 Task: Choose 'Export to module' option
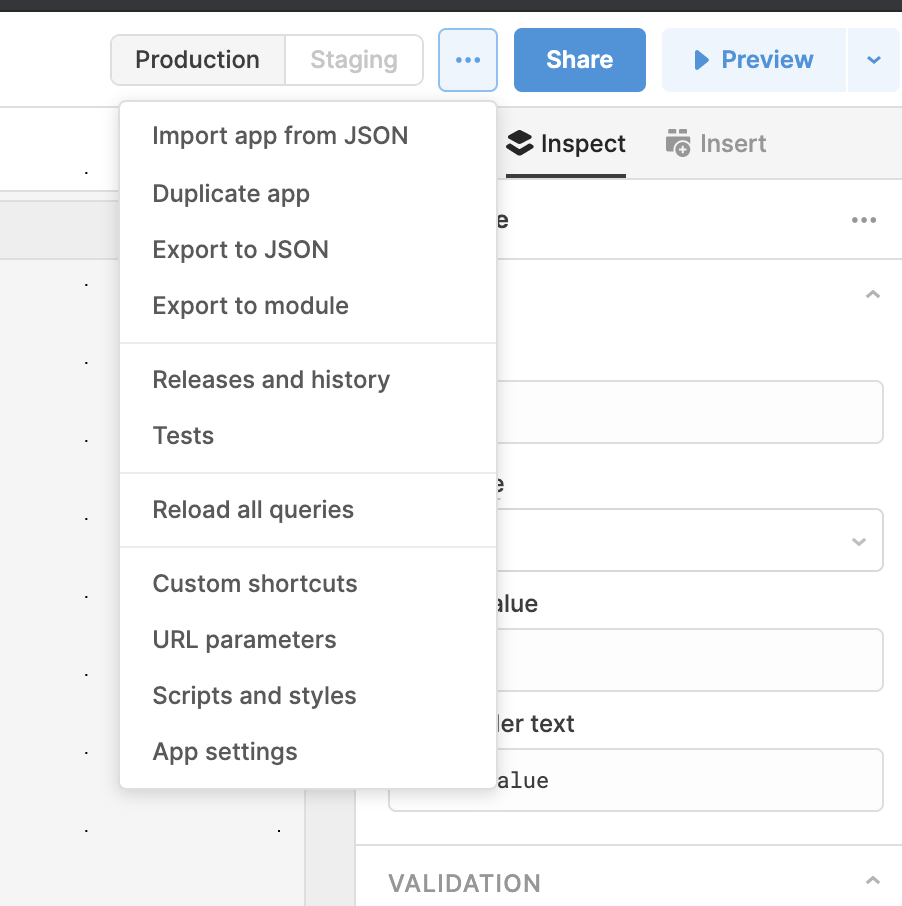click(x=252, y=305)
